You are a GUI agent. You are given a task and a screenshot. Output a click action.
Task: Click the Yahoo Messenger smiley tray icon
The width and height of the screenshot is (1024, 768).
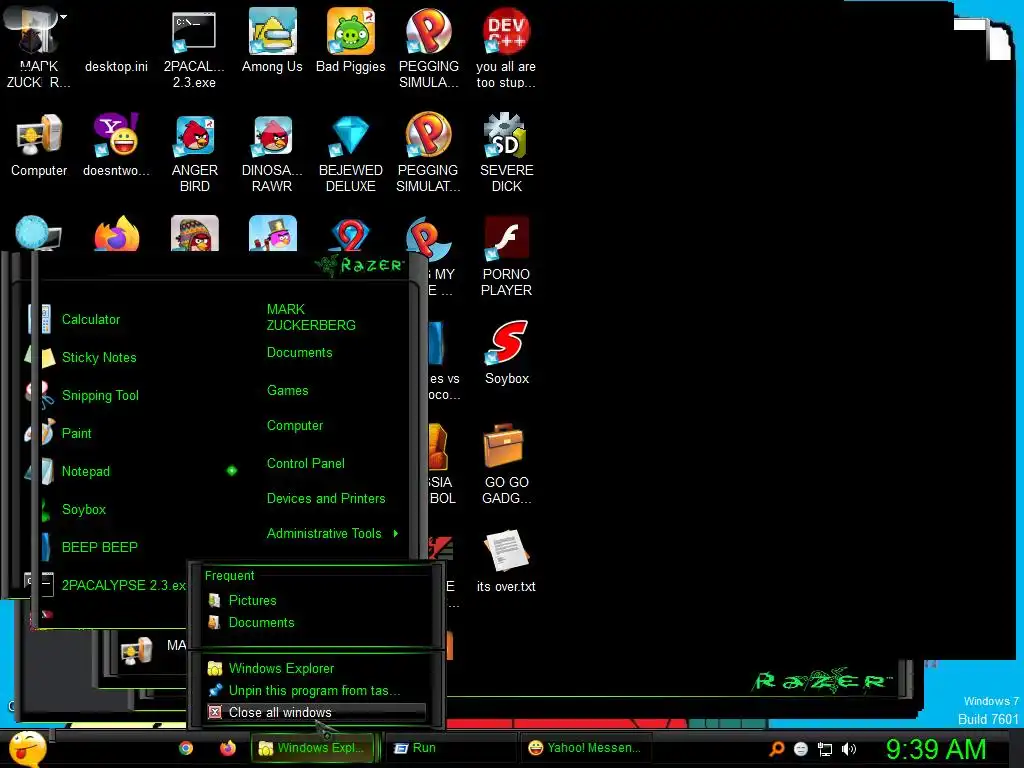pos(801,749)
